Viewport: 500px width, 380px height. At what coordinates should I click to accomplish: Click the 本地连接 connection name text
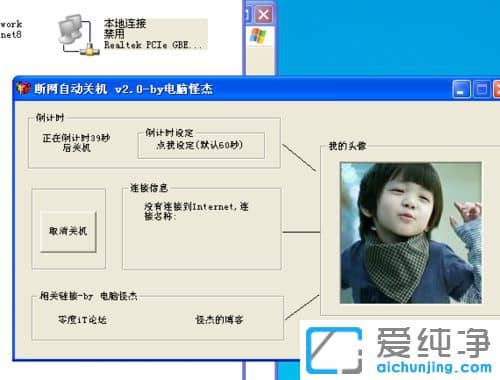coord(125,23)
